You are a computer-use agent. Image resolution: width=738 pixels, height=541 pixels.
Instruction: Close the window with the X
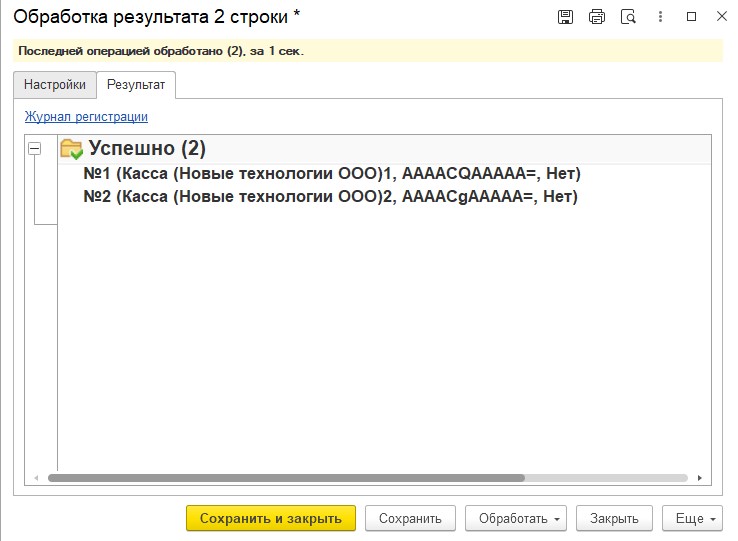coord(722,16)
